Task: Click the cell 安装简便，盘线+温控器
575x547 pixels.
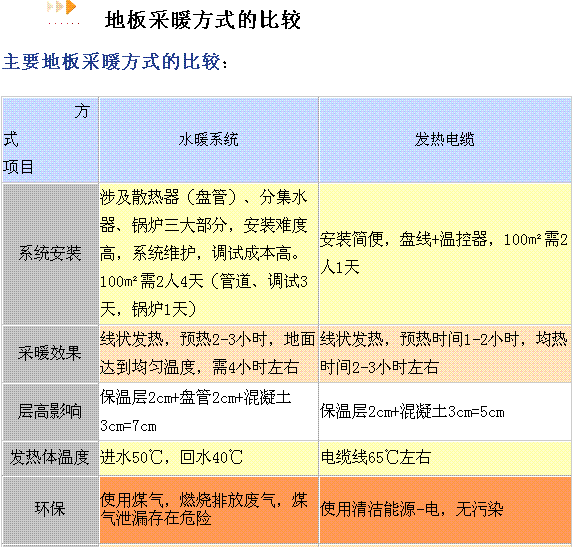Action: tap(445, 254)
